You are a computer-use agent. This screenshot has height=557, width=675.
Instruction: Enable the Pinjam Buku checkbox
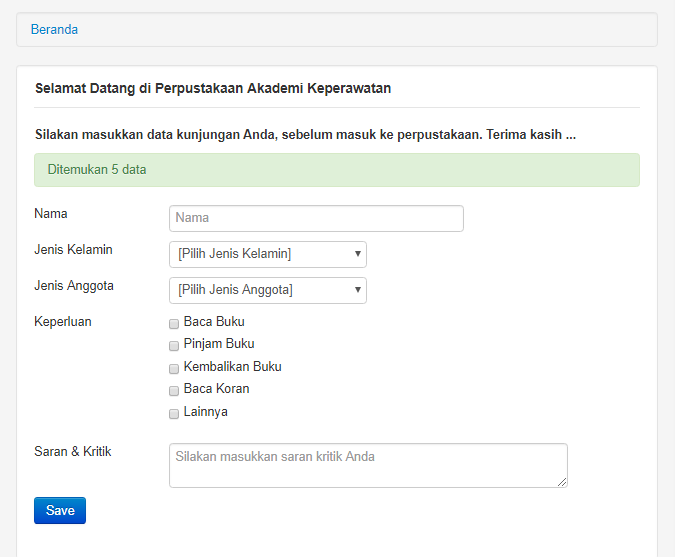(174, 345)
